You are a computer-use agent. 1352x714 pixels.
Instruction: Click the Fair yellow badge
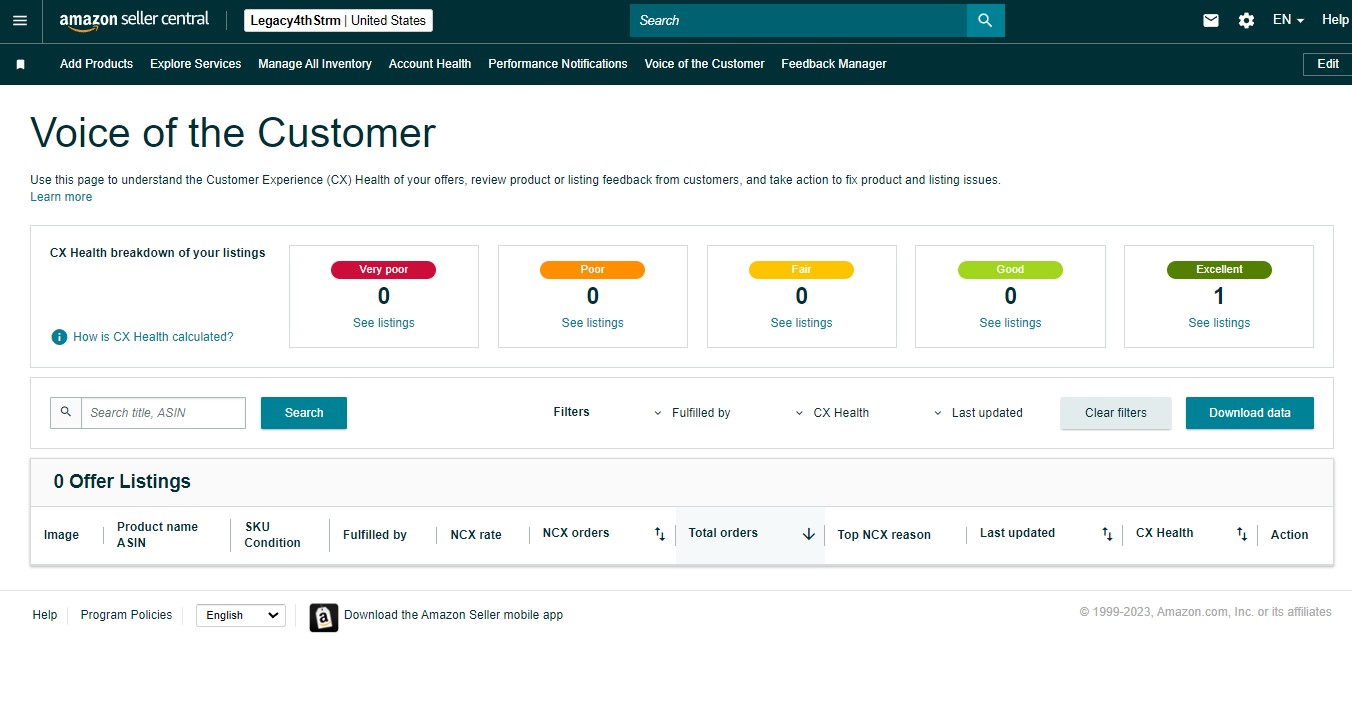(x=802, y=270)
